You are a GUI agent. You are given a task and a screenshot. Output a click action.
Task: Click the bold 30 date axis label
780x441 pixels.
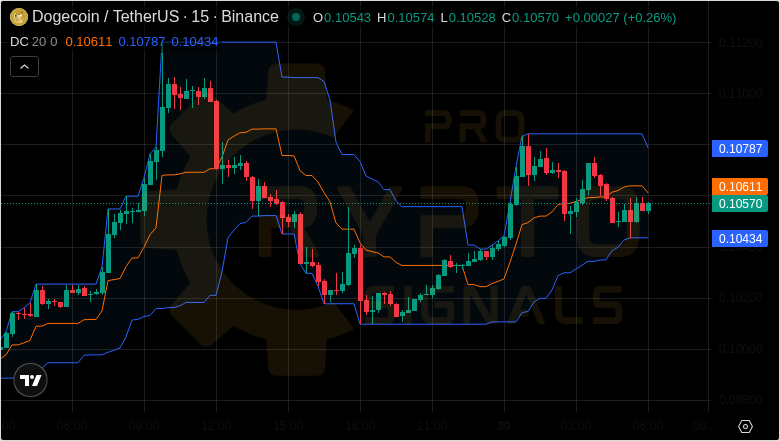pyautogui.click(x=504, y=427)
